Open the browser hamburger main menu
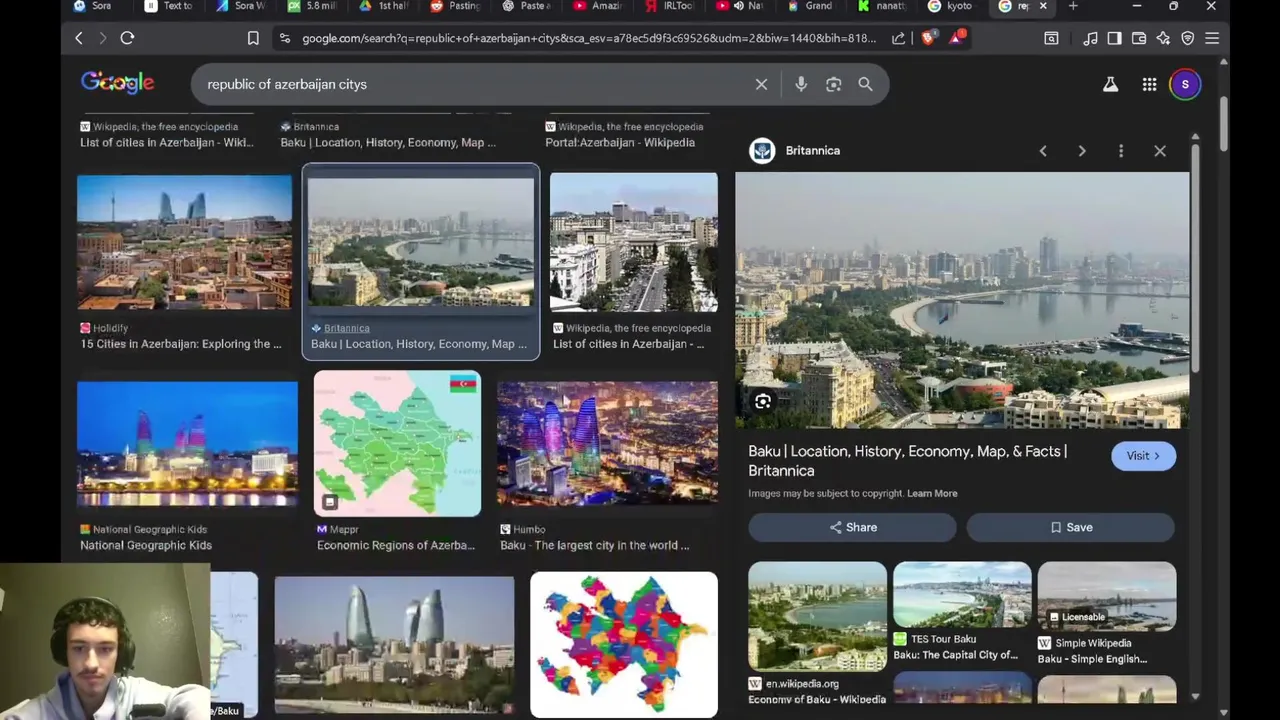The image size is (1280, 720). click(x=1212, y=38)
